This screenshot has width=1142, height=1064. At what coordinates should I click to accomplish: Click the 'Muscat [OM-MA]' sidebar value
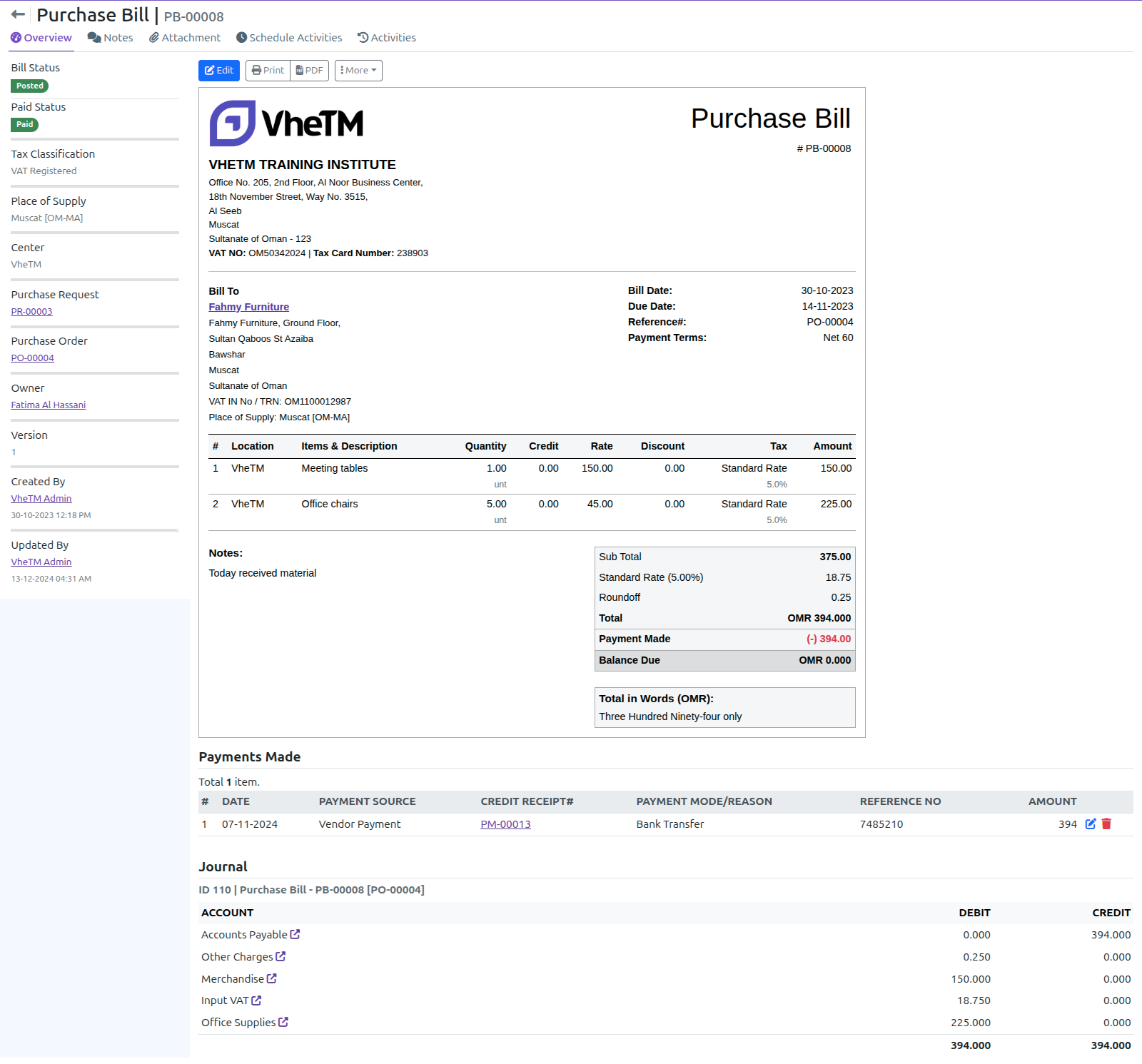pos(46,218)
